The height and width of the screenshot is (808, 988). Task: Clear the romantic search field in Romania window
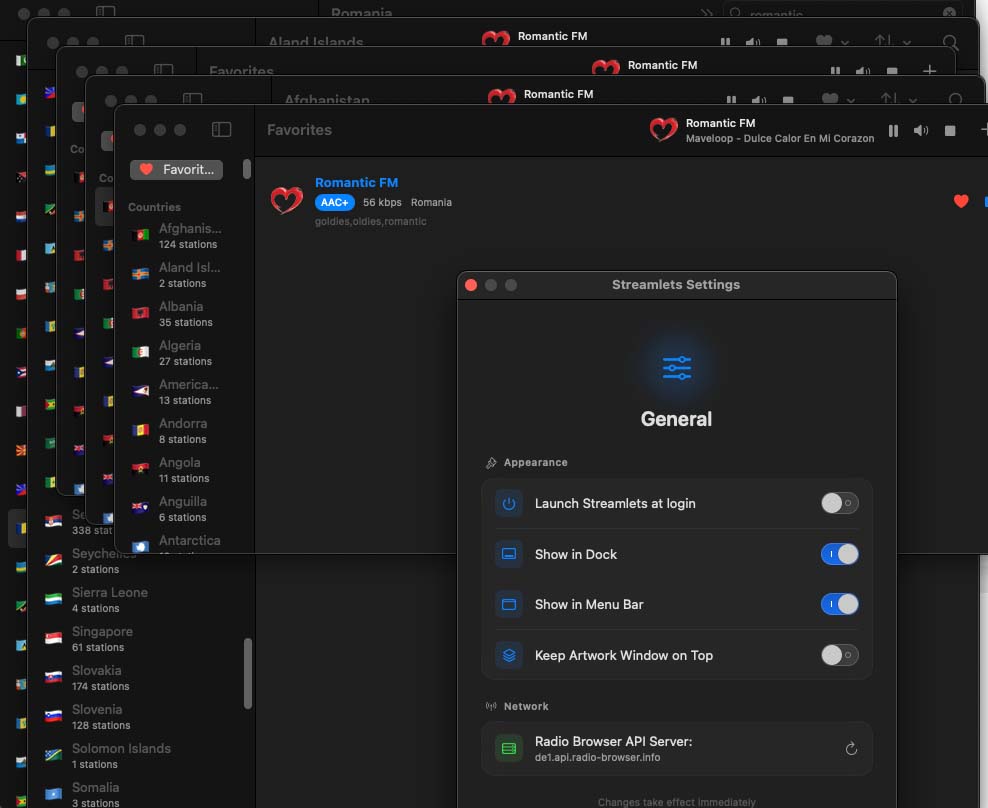949,13
